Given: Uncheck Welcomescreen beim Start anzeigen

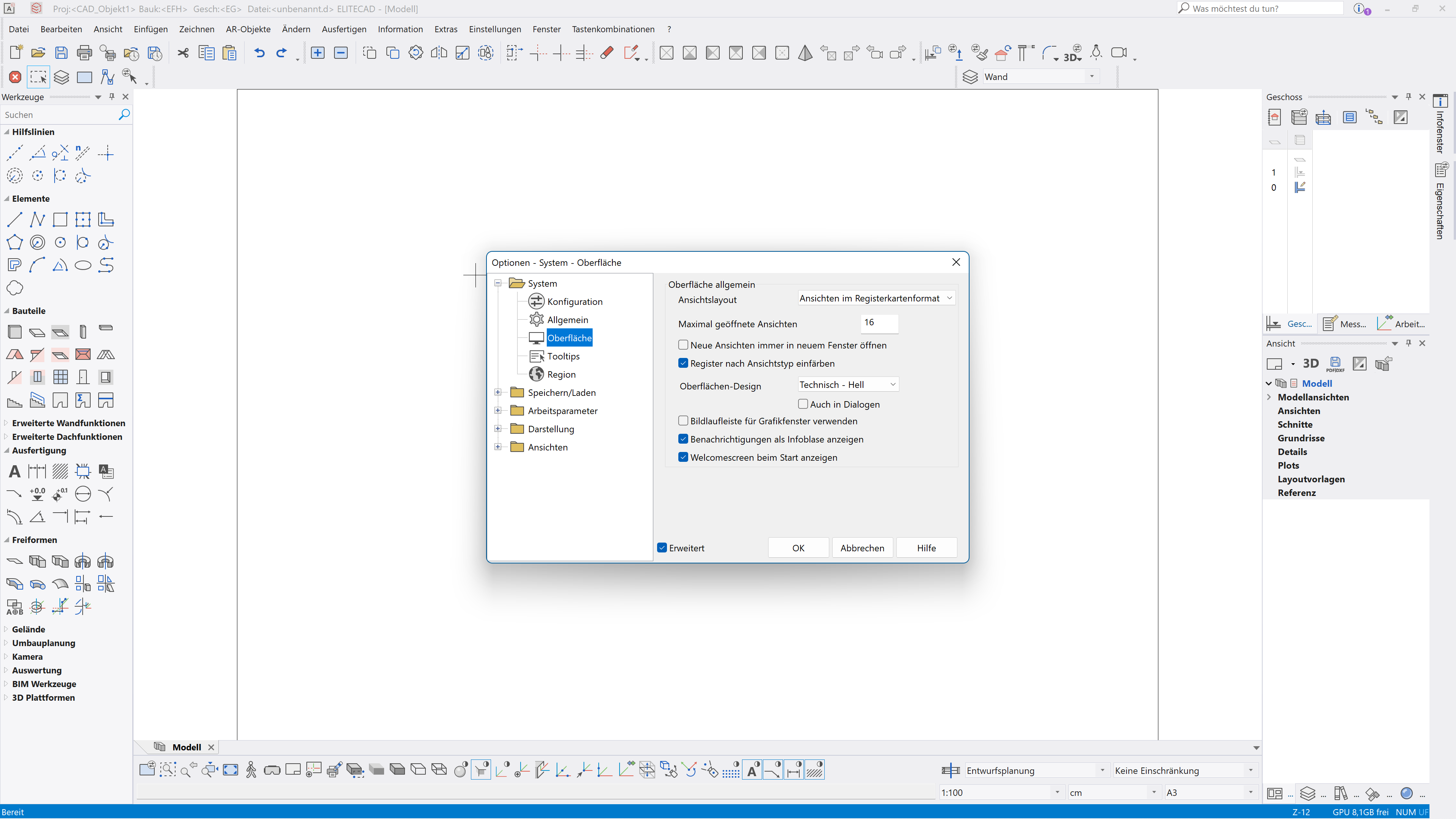Looking at the screenshot, I should tap(683, 457).
